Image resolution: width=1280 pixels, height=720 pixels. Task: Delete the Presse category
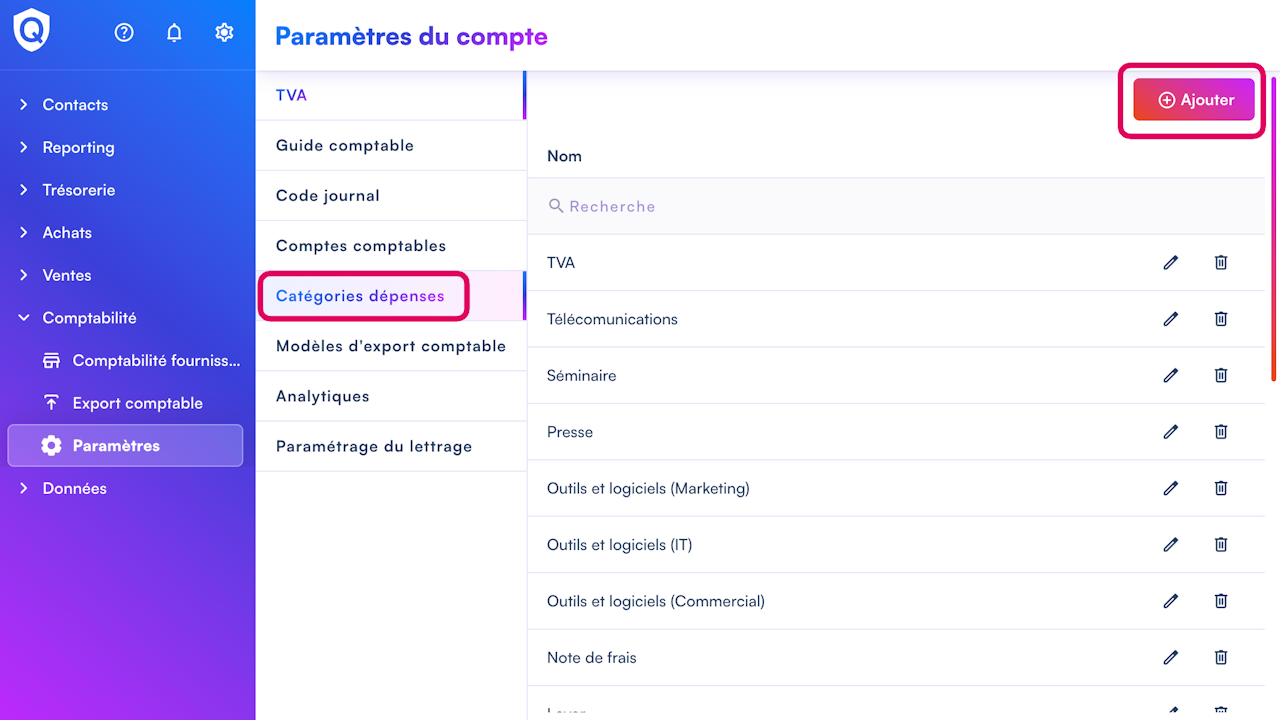point(1221,432)
